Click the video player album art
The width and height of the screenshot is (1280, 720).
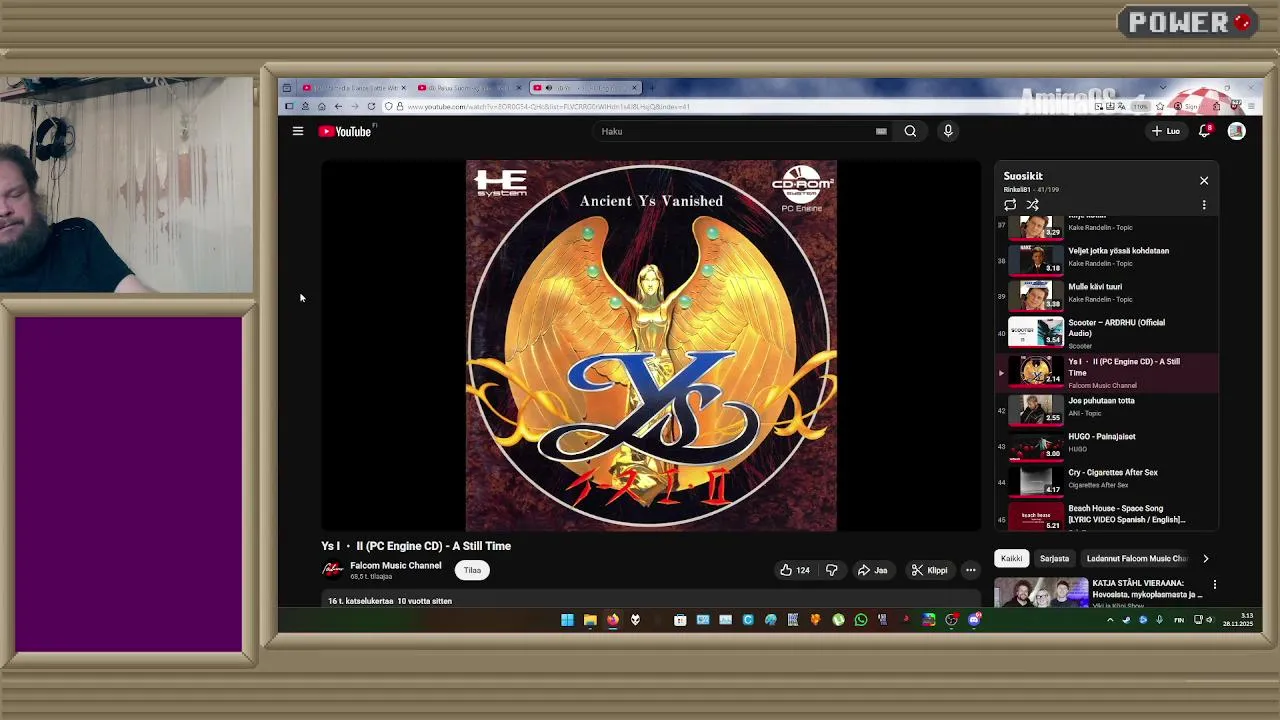651,345
